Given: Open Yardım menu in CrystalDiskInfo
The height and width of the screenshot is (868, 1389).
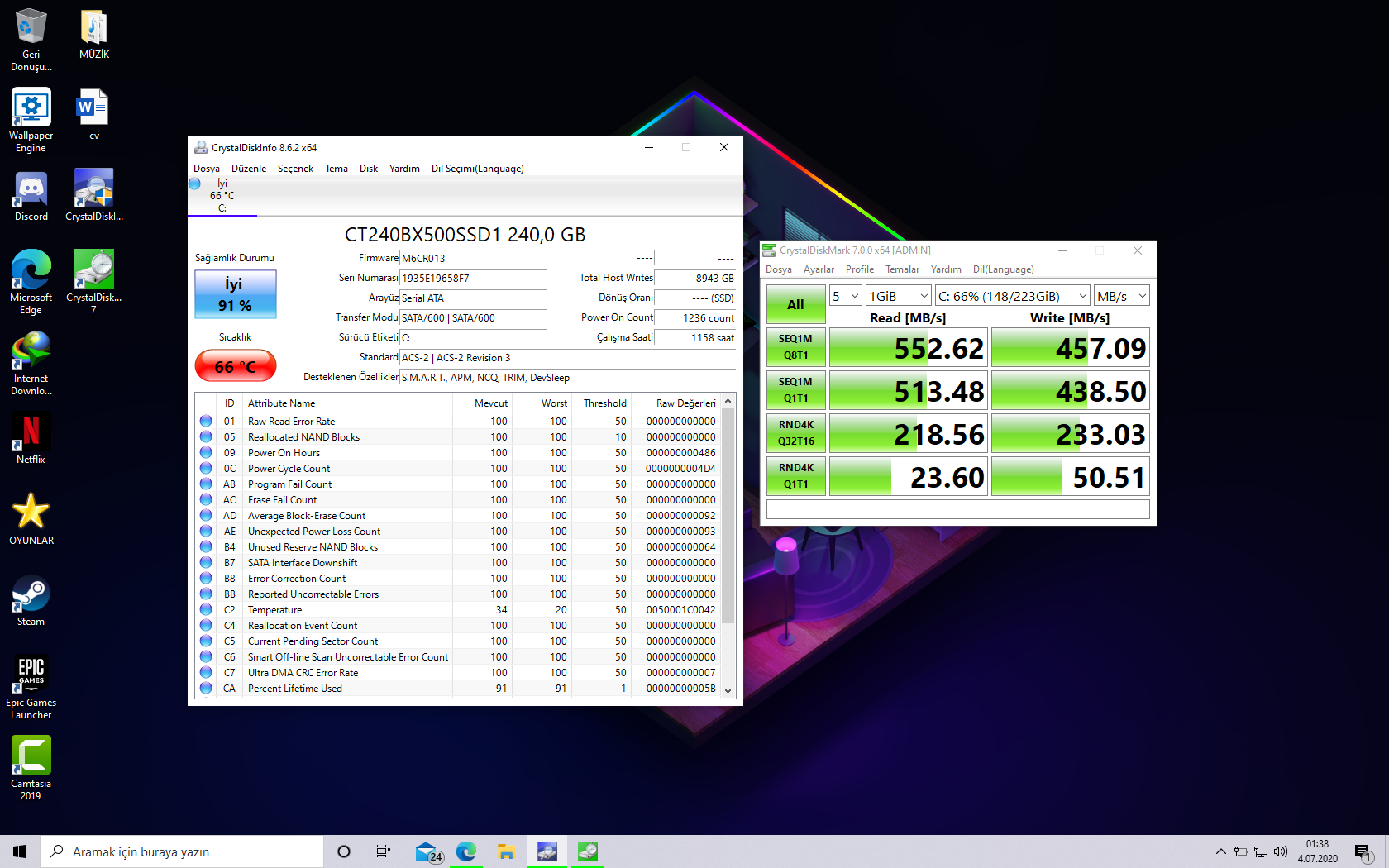Looking at the screenshot, I should click(x=404, y=169).
